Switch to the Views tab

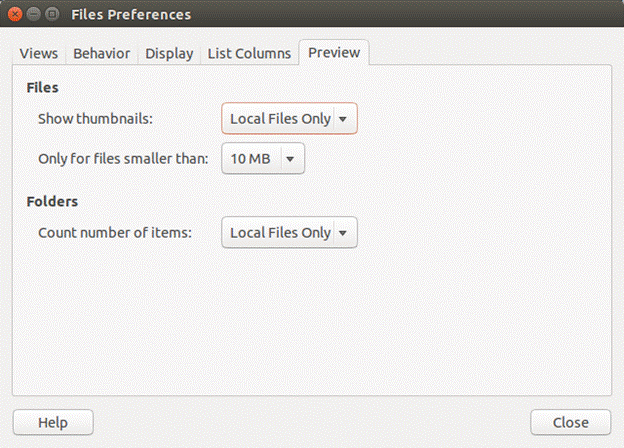coord(39,53)
